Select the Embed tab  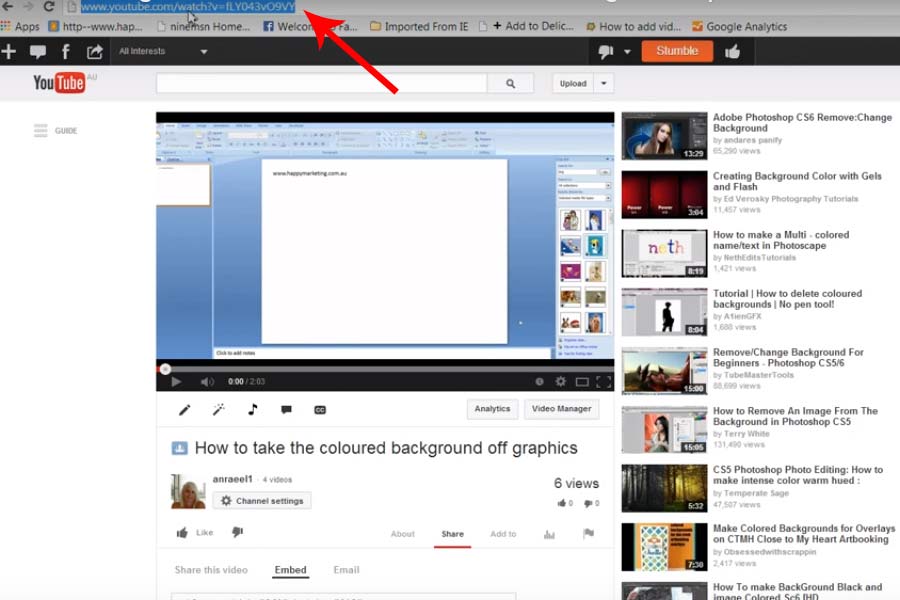[290, 570]
